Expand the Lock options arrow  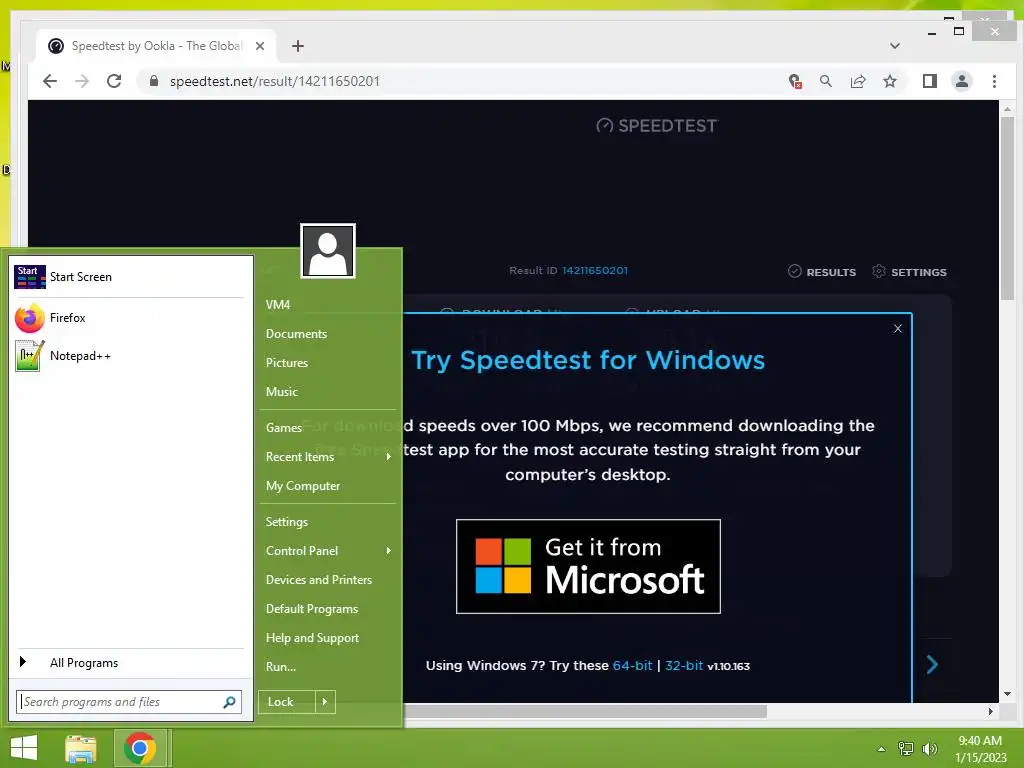click(325, 702)
